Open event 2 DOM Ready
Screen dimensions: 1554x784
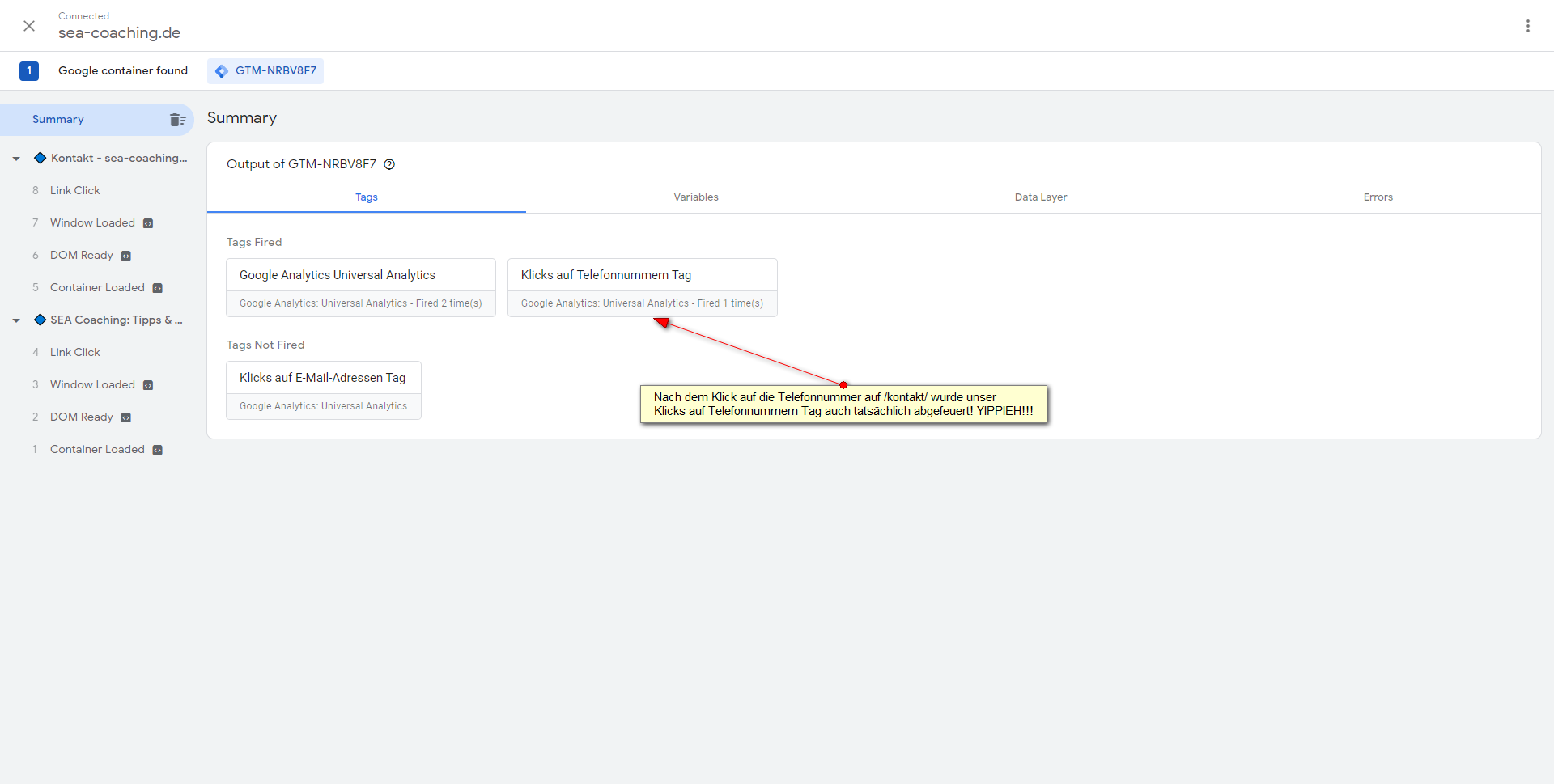coord(81,417)
